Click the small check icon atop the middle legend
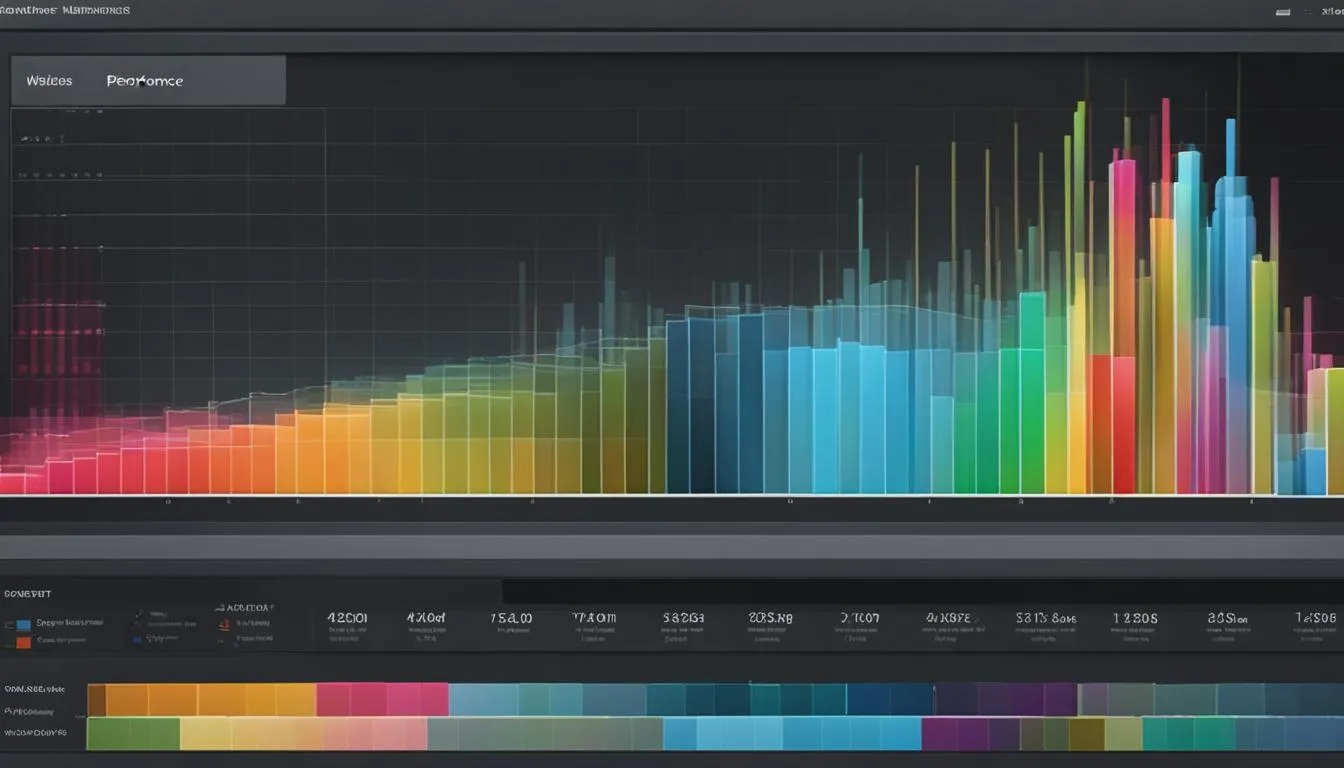This screenshot has width=1344, height=768. pyautogui.click(x=139, y=614)
